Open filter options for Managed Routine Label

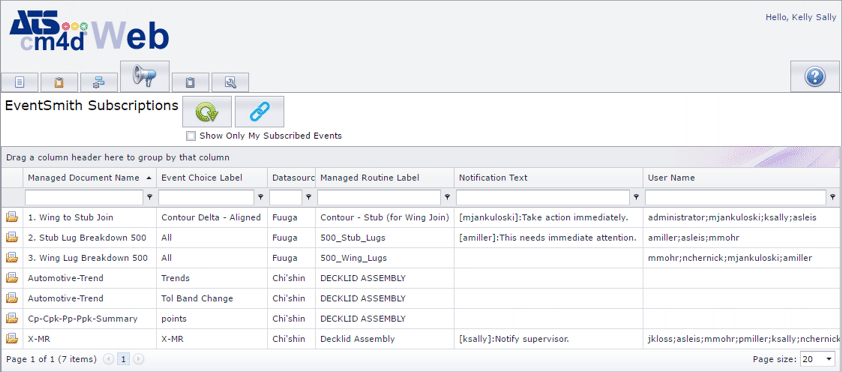coord(447,198)
